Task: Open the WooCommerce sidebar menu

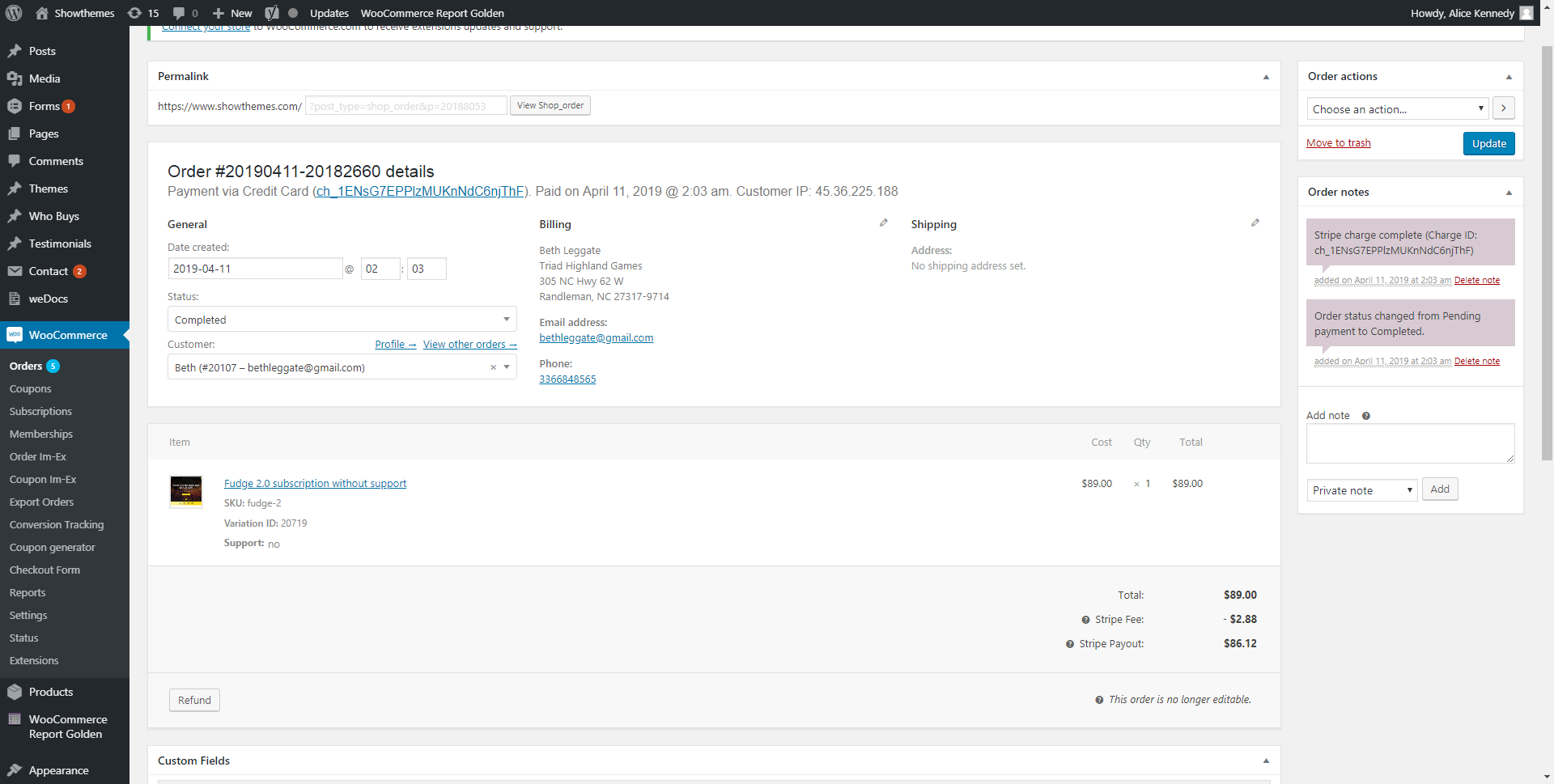Action: 65,335
